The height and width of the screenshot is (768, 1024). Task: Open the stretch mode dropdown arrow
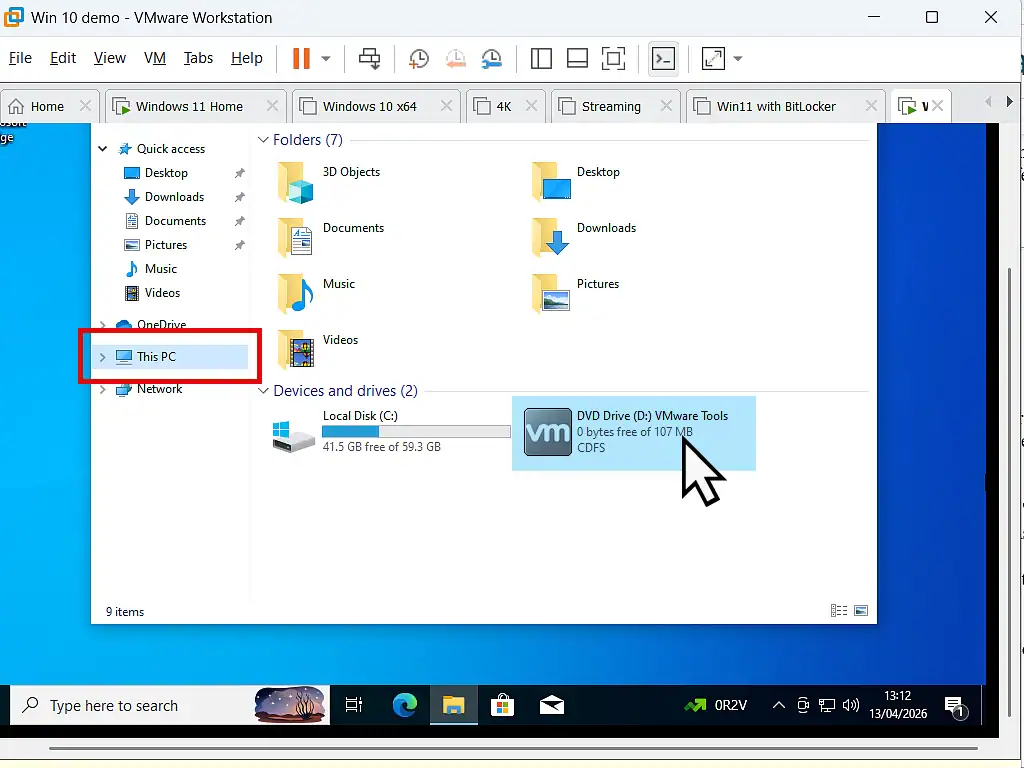tap(736, 58)
